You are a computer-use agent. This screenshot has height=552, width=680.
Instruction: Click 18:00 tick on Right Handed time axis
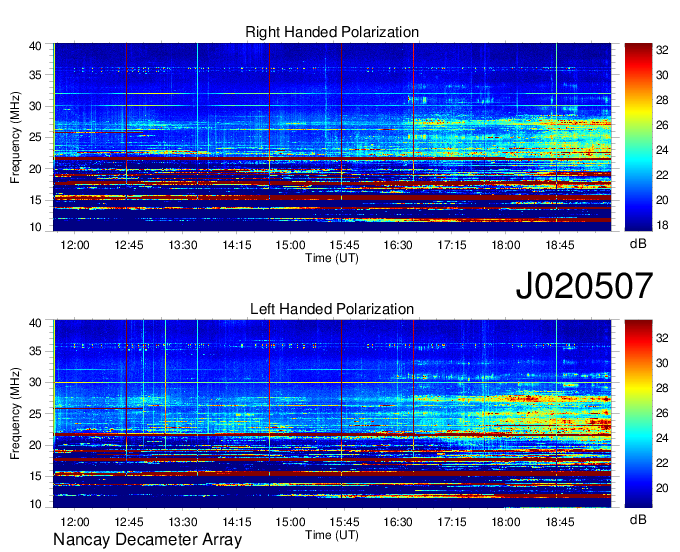click(x=506, y=245)
